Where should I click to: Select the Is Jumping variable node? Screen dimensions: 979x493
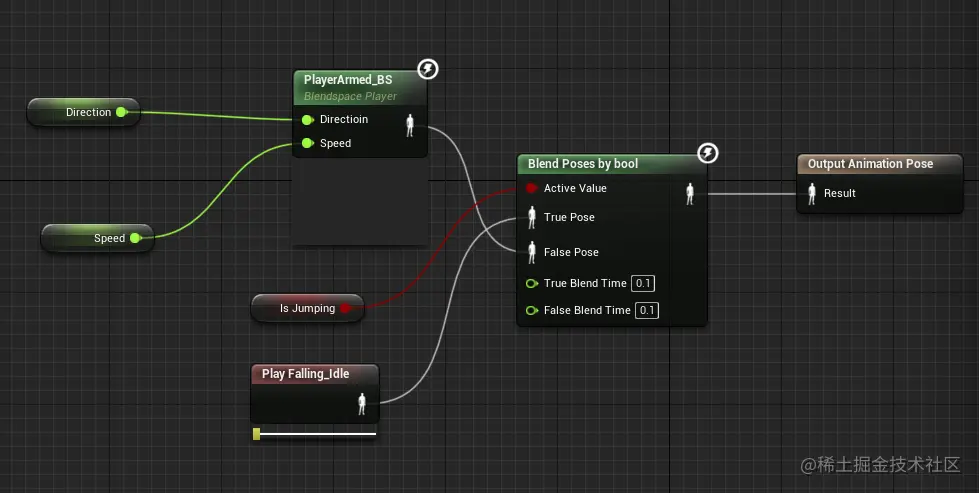[307, 308]
